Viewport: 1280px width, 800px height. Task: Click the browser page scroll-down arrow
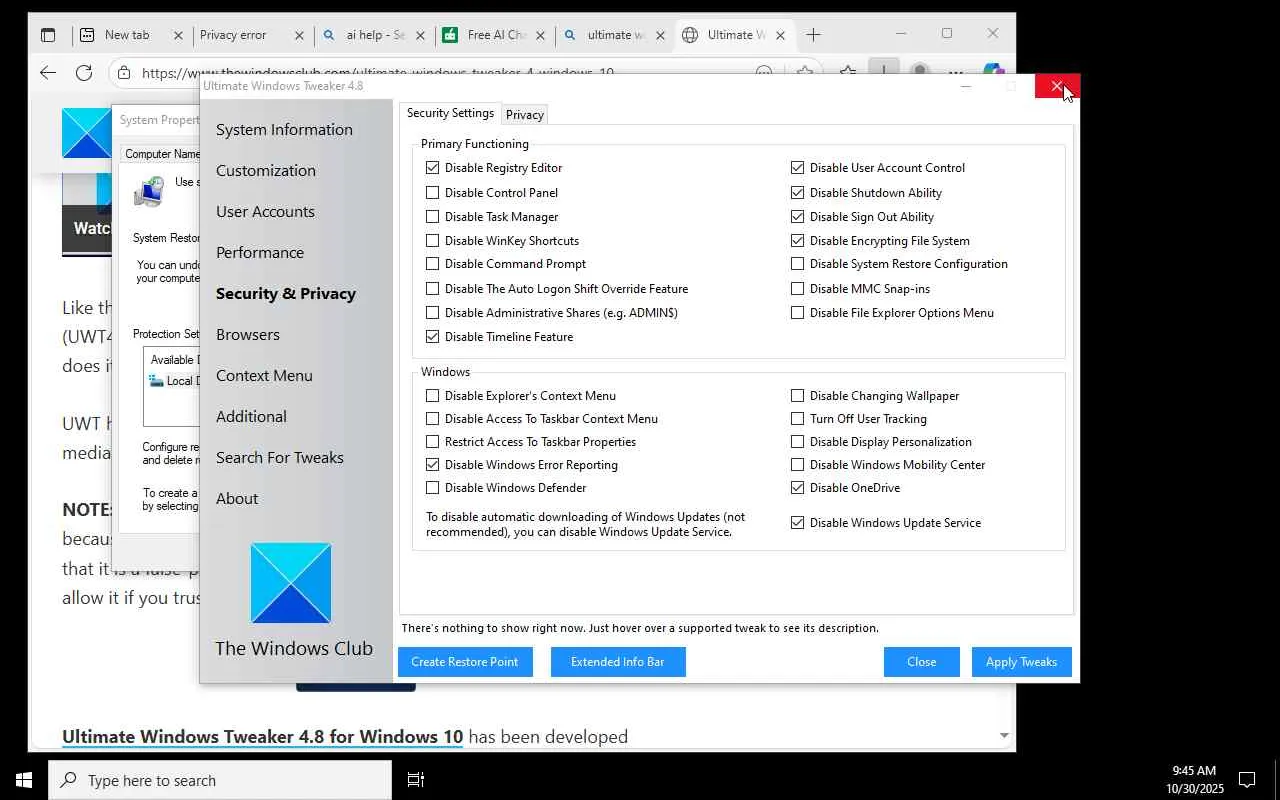click(1004, 736)
